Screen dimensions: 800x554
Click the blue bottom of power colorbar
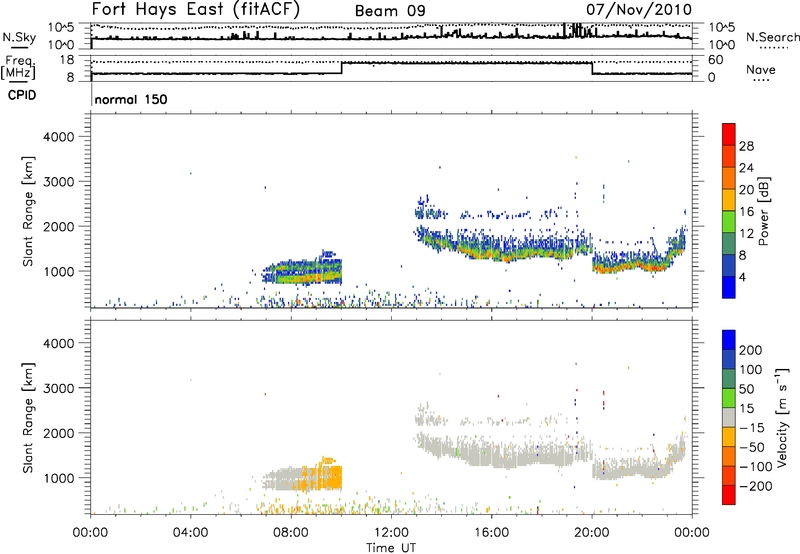[729, 287]
